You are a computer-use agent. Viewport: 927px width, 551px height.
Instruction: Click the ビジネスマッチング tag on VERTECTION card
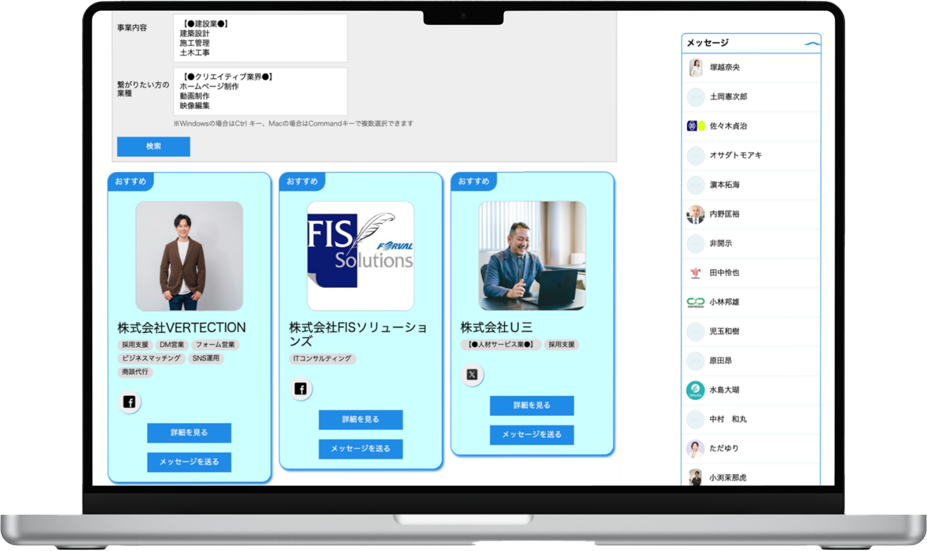click(x=150, y=358)
